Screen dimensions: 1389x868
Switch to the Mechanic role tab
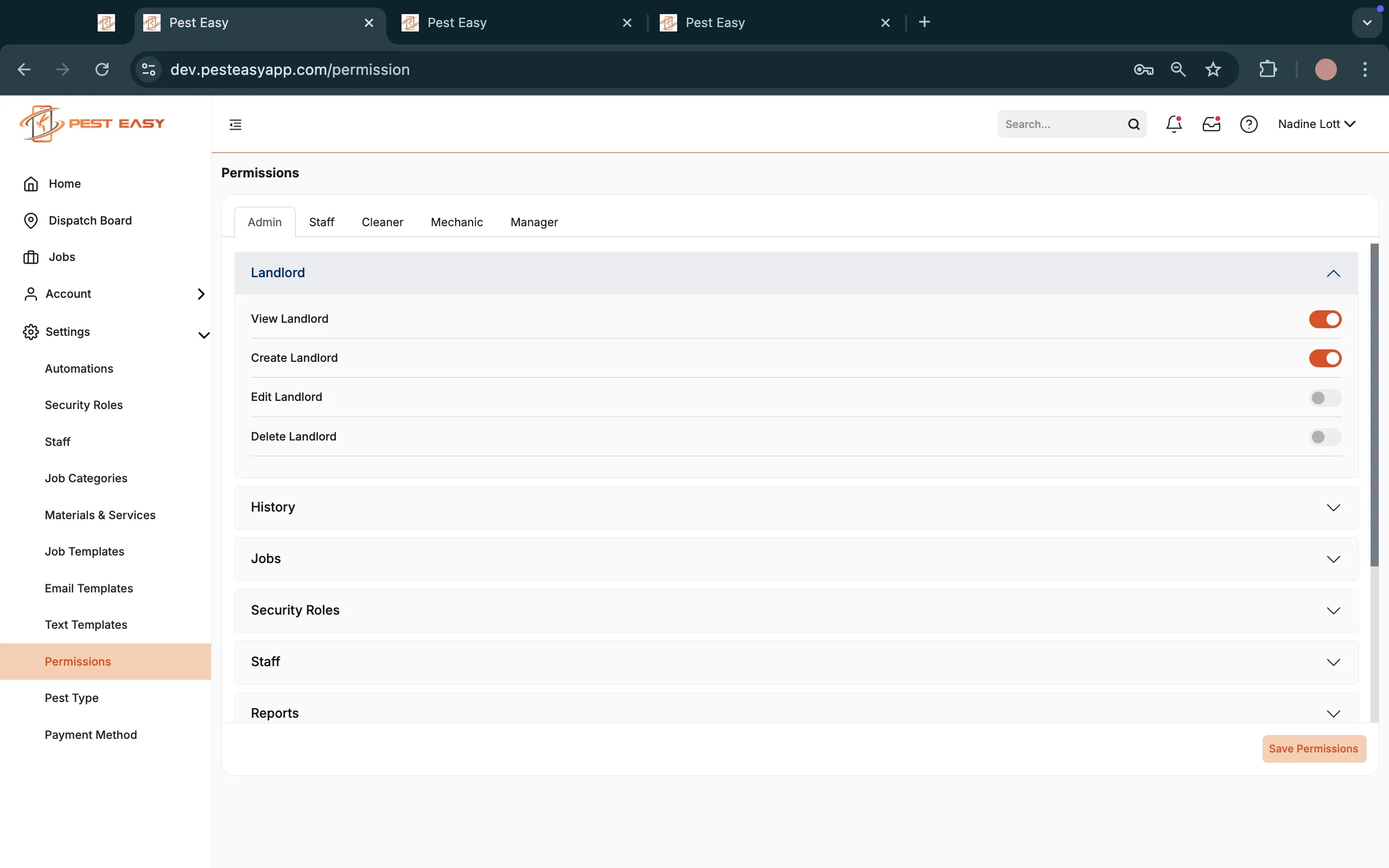tap(456, 222)
